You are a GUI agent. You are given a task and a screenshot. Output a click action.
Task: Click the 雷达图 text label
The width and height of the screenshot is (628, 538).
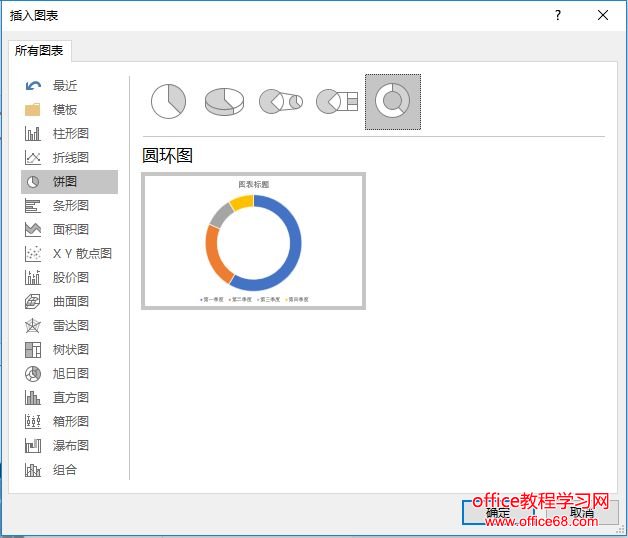pos(71,325)
